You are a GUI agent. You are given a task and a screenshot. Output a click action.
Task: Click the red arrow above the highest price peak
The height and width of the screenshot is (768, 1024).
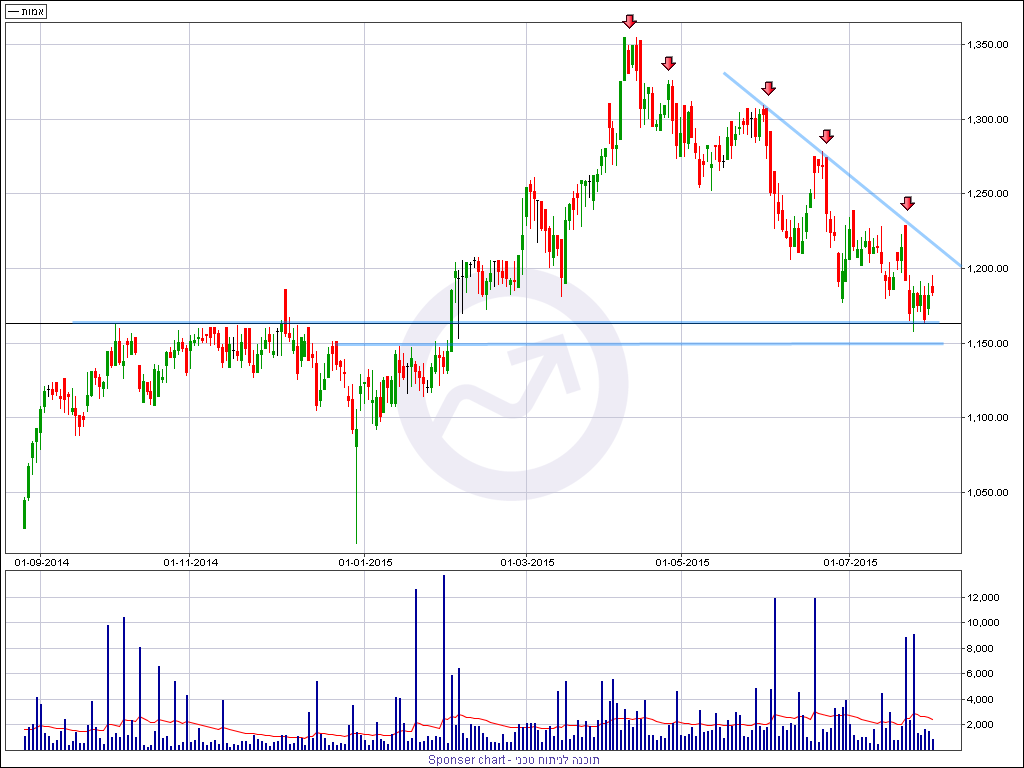pos(629,21)
